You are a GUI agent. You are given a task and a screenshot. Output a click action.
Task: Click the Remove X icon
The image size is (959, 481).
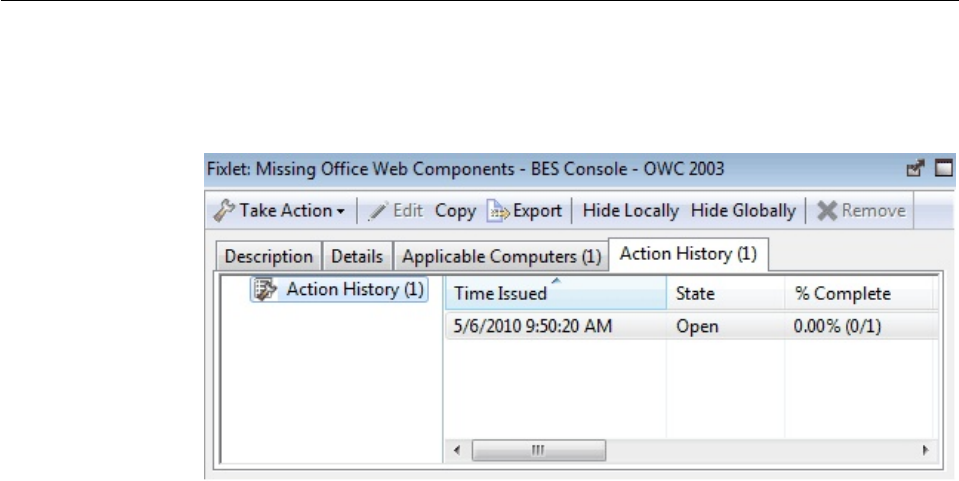tap(828, 211)
